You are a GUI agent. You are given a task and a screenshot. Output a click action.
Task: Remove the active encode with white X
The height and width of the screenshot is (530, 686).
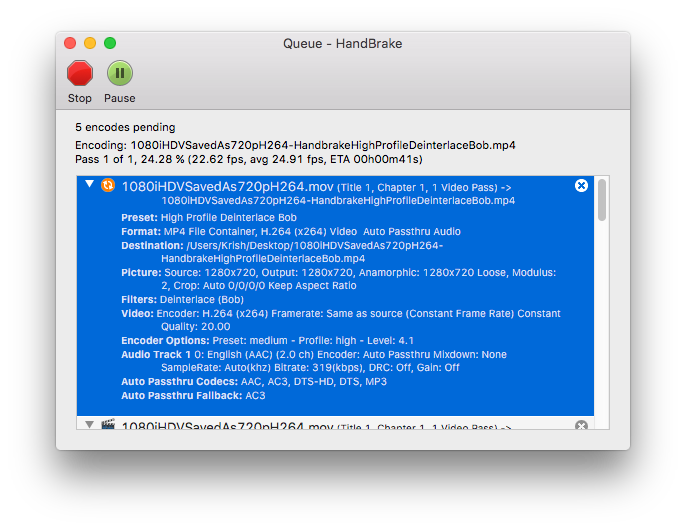pos(581,186)
